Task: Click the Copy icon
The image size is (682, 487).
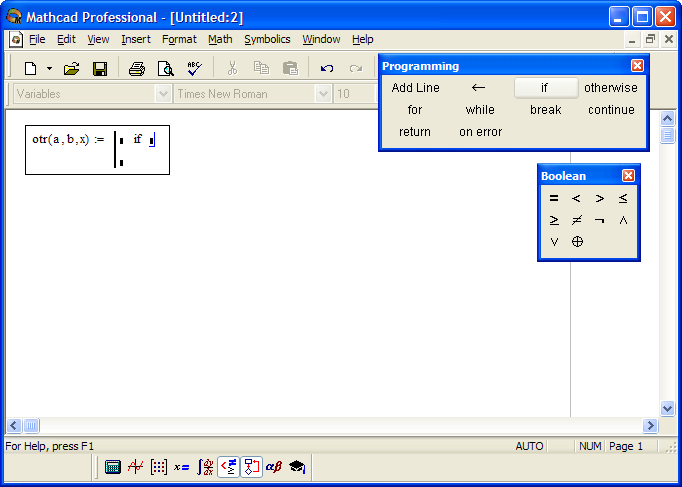Action: click(261, 68)
